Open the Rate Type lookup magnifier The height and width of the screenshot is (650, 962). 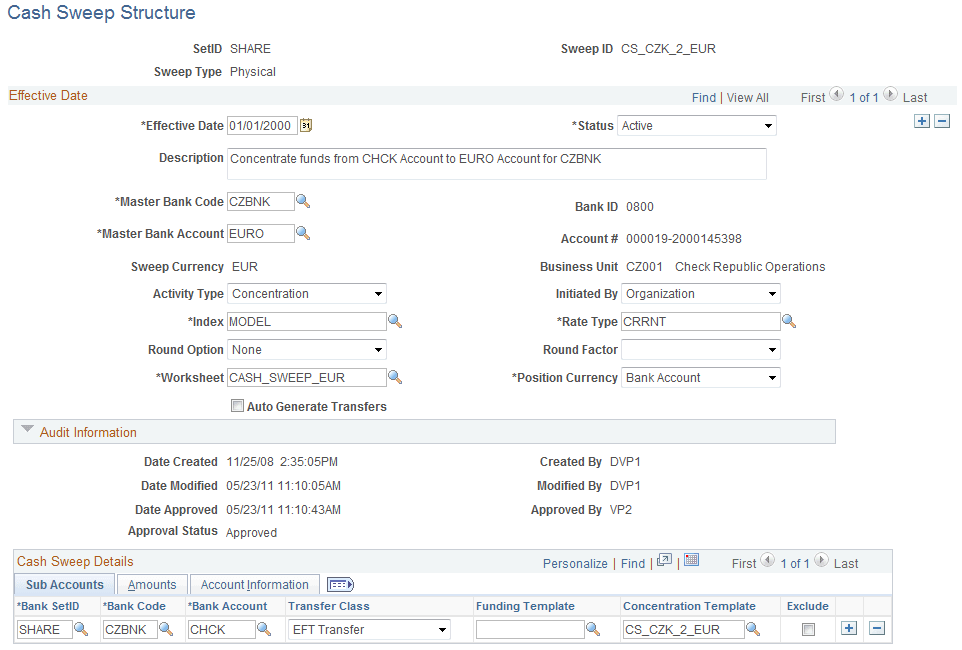click(x=790, y=321)
